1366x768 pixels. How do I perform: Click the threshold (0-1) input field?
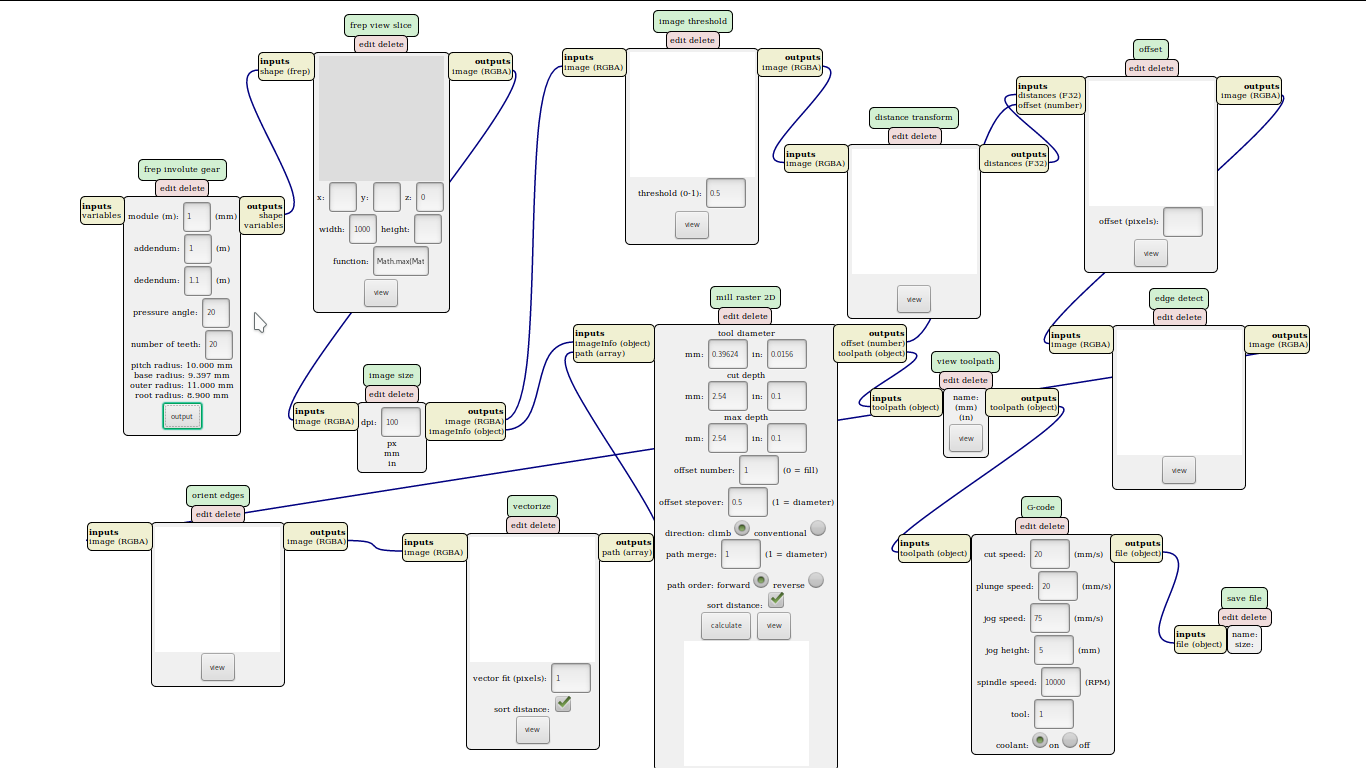click(726, 193)
